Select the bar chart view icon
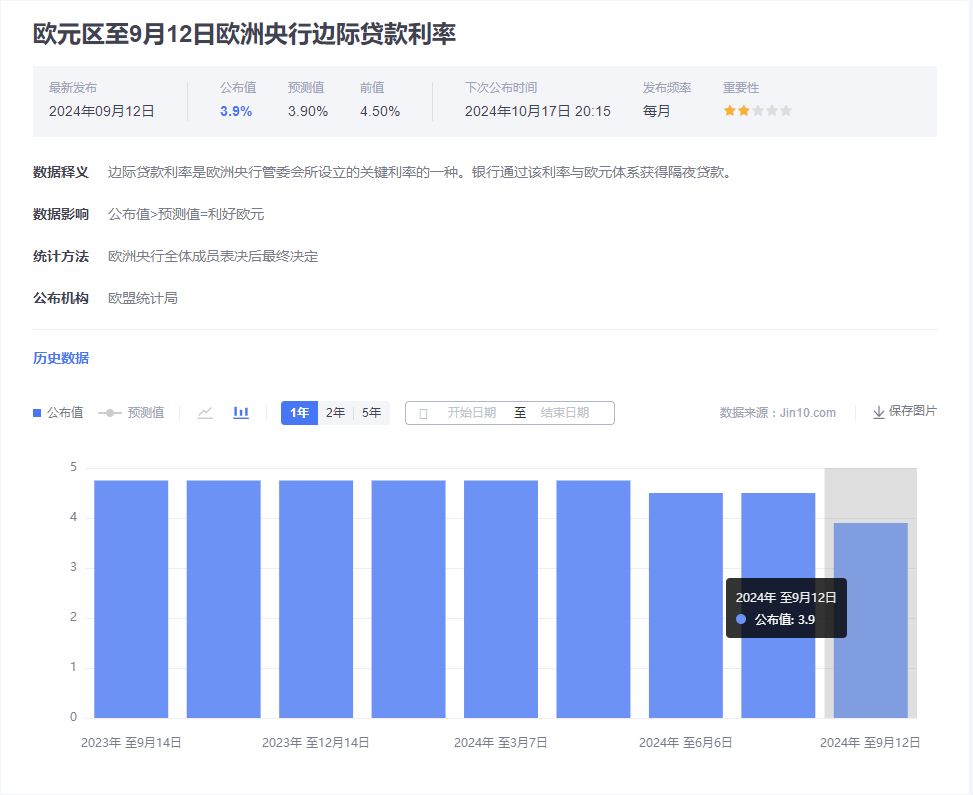The image size is (973, 795). (x=241, y=412)
